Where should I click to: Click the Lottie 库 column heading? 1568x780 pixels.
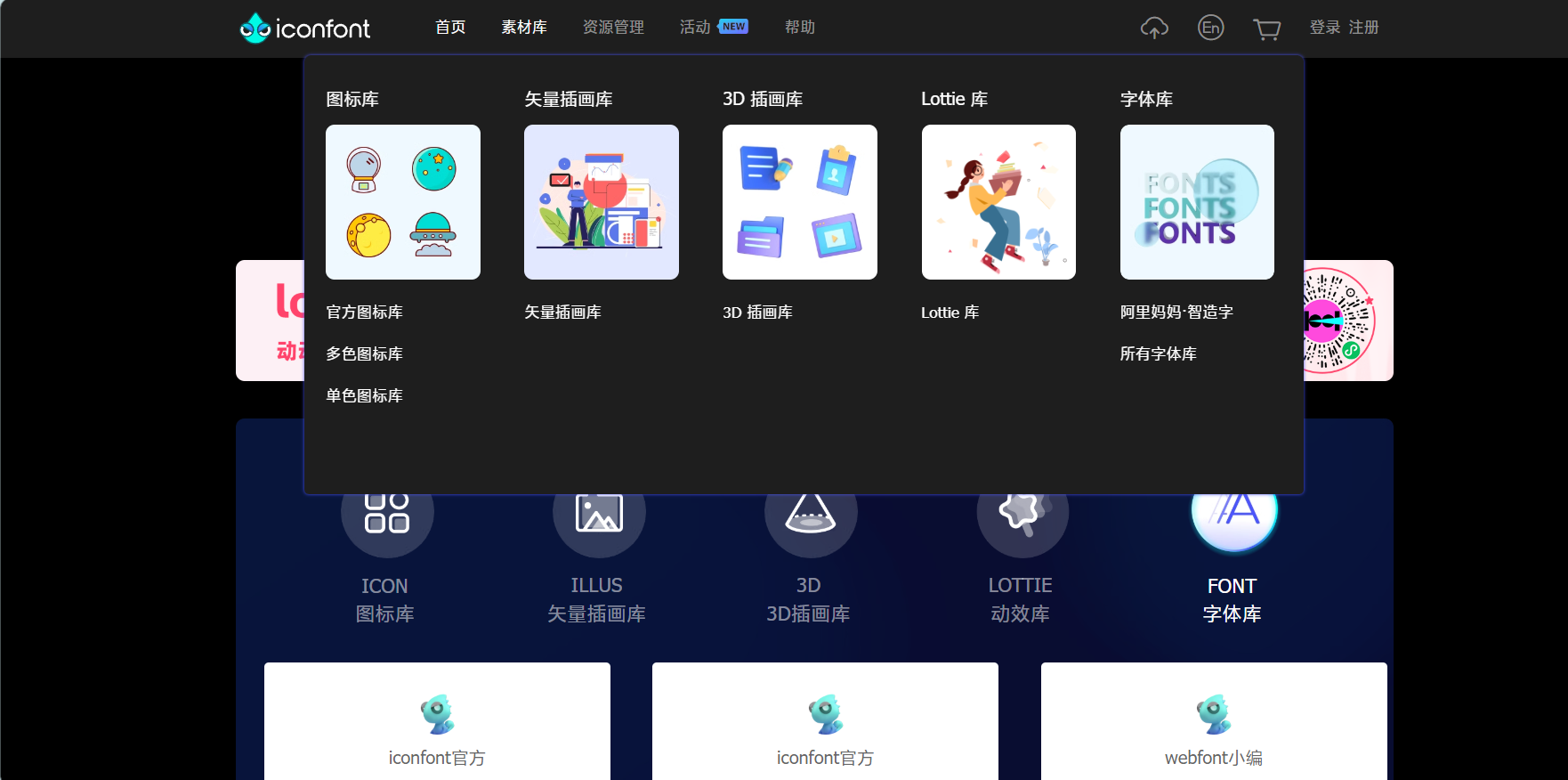(x=954, y=99)
